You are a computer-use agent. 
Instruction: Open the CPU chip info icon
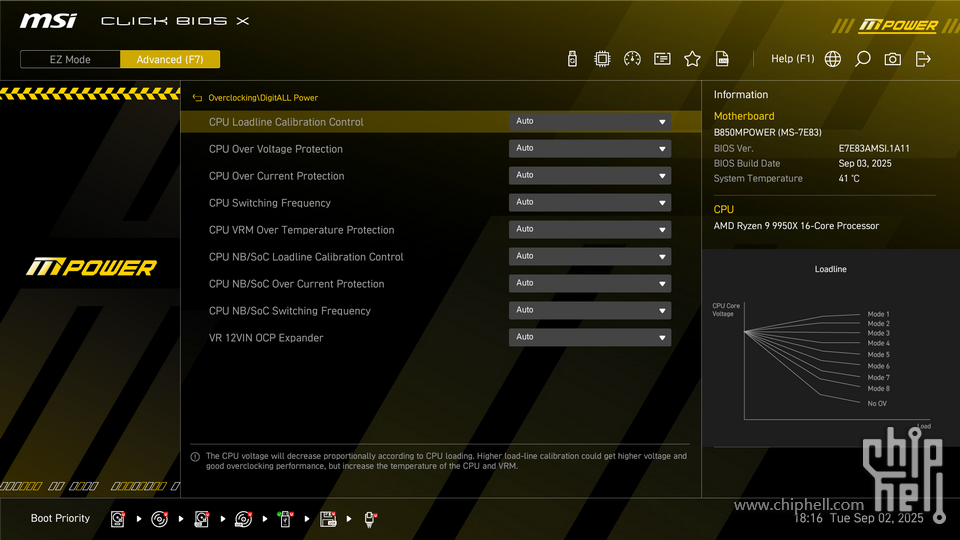602,59
